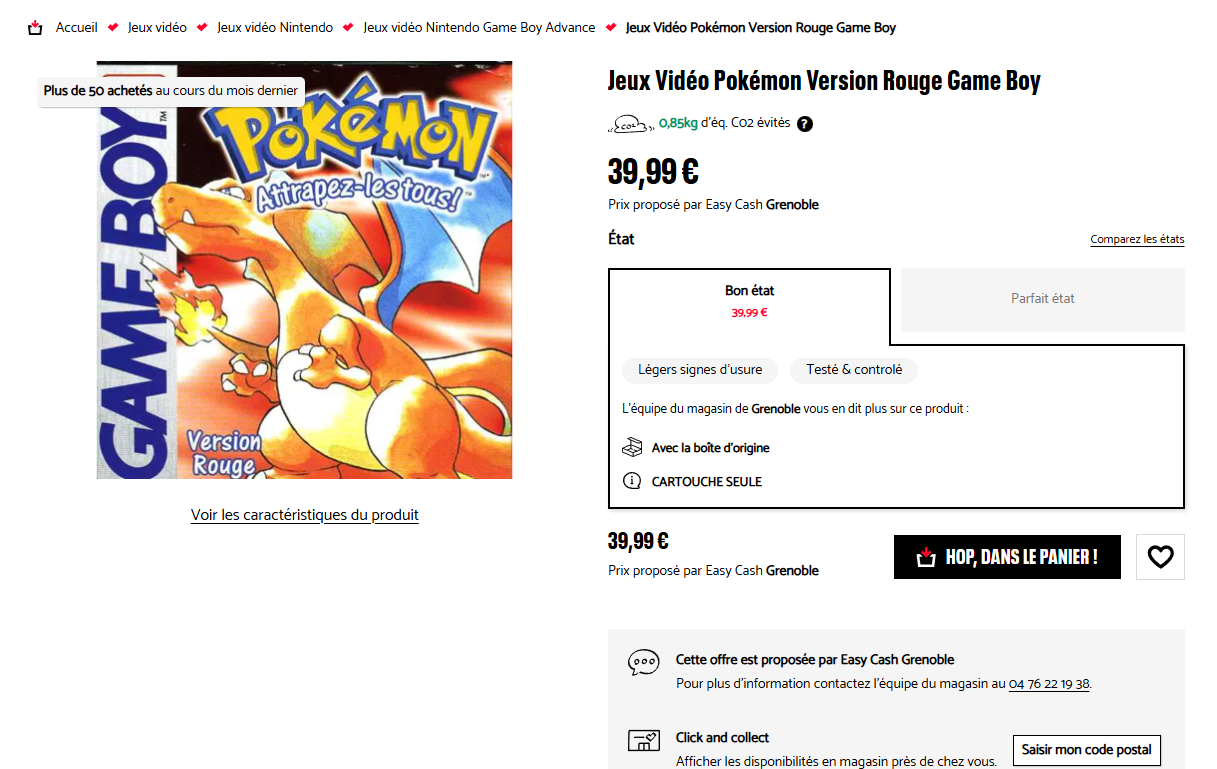1217x769 pixels.
Task: Click the Pokémon Version Rouge product image
Action: click(x=304, y=270)
